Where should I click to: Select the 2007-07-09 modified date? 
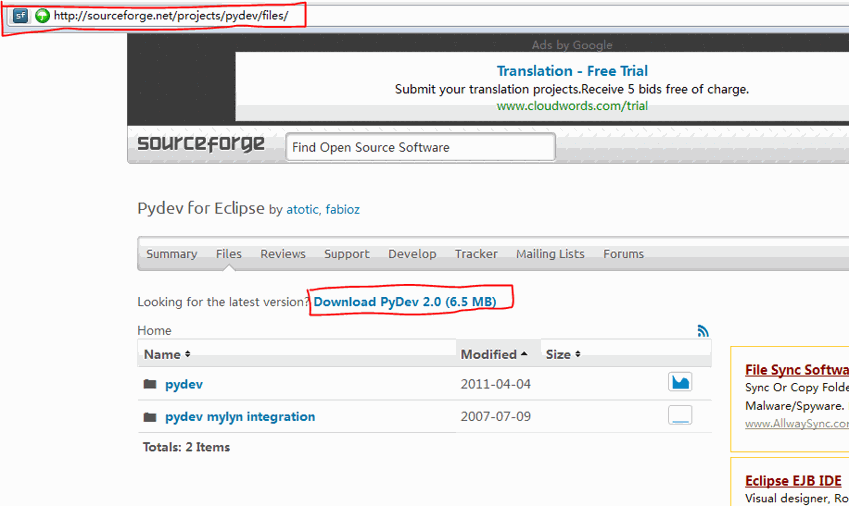pyautogui.click(x=495, y=417)
